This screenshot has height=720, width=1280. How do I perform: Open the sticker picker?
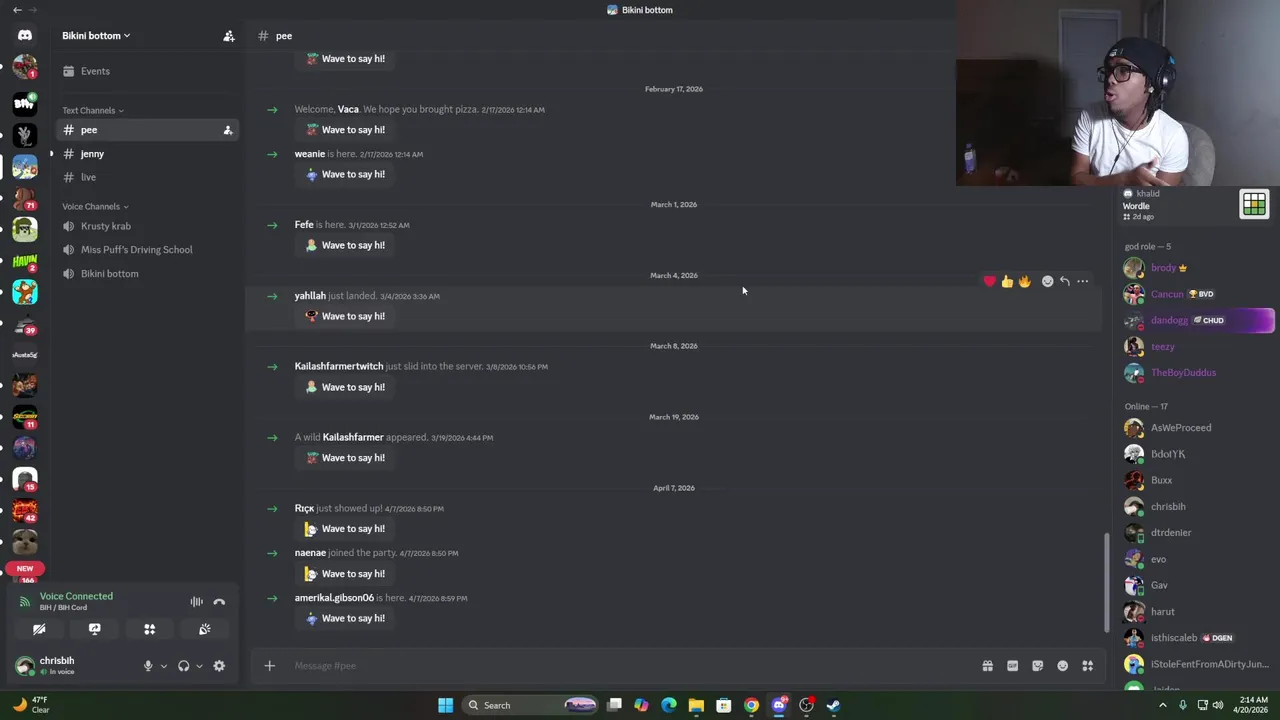coord(1037,666)
